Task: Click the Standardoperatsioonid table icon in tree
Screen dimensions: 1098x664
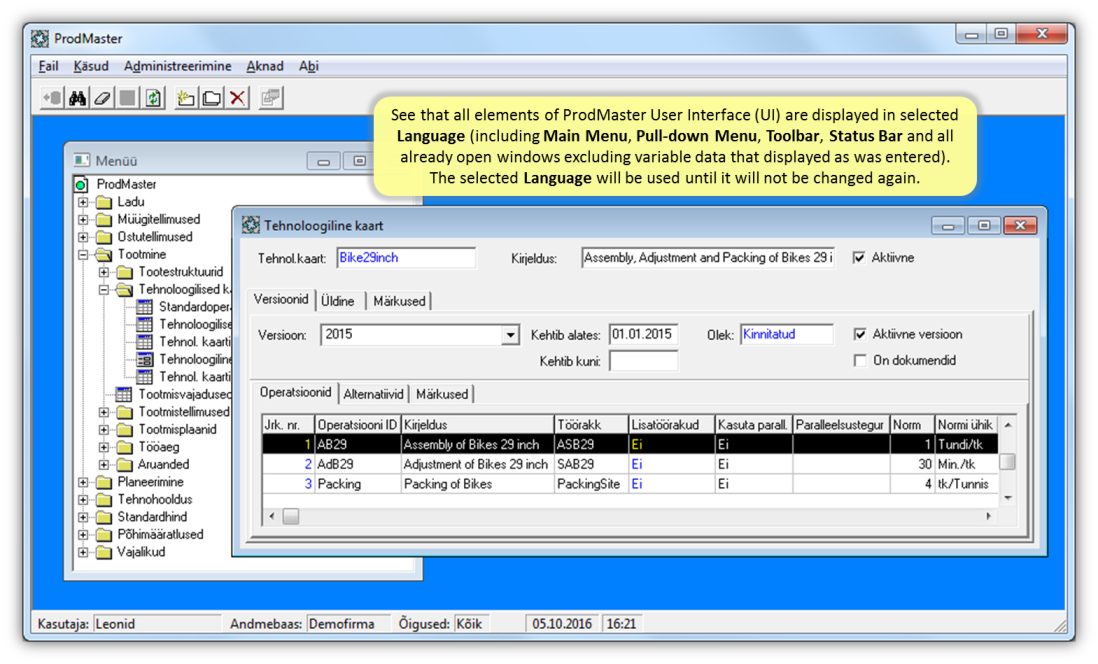Action: click(x=144, y=307)
